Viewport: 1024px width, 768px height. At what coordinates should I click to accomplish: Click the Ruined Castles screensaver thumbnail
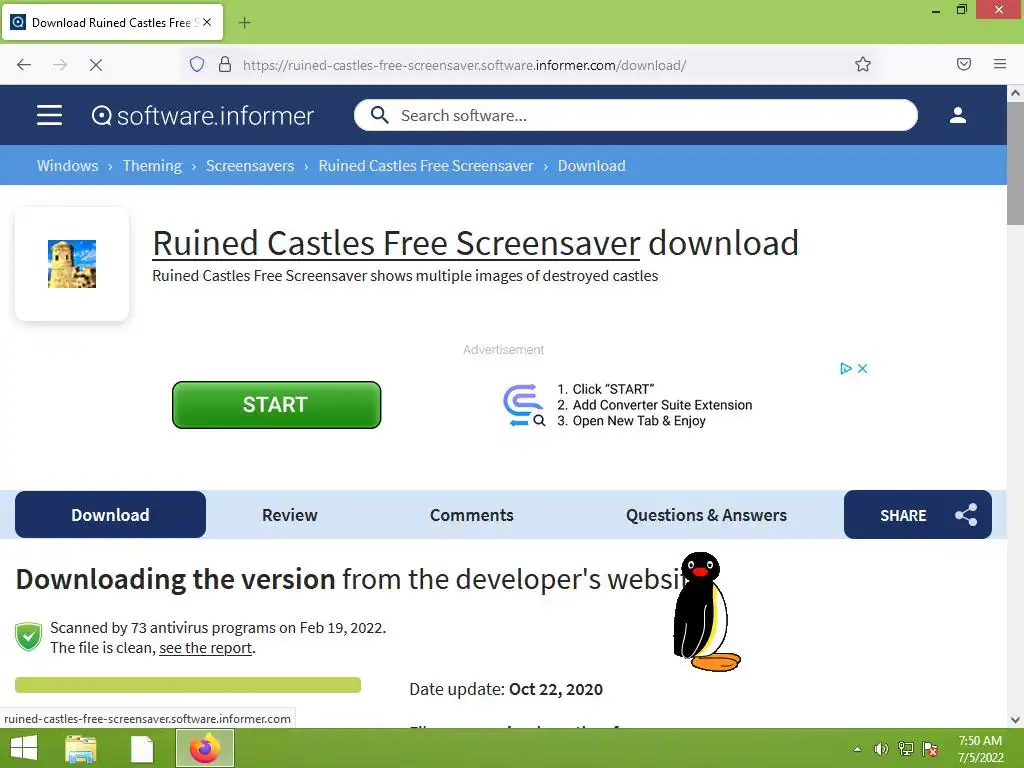[72, 264]
